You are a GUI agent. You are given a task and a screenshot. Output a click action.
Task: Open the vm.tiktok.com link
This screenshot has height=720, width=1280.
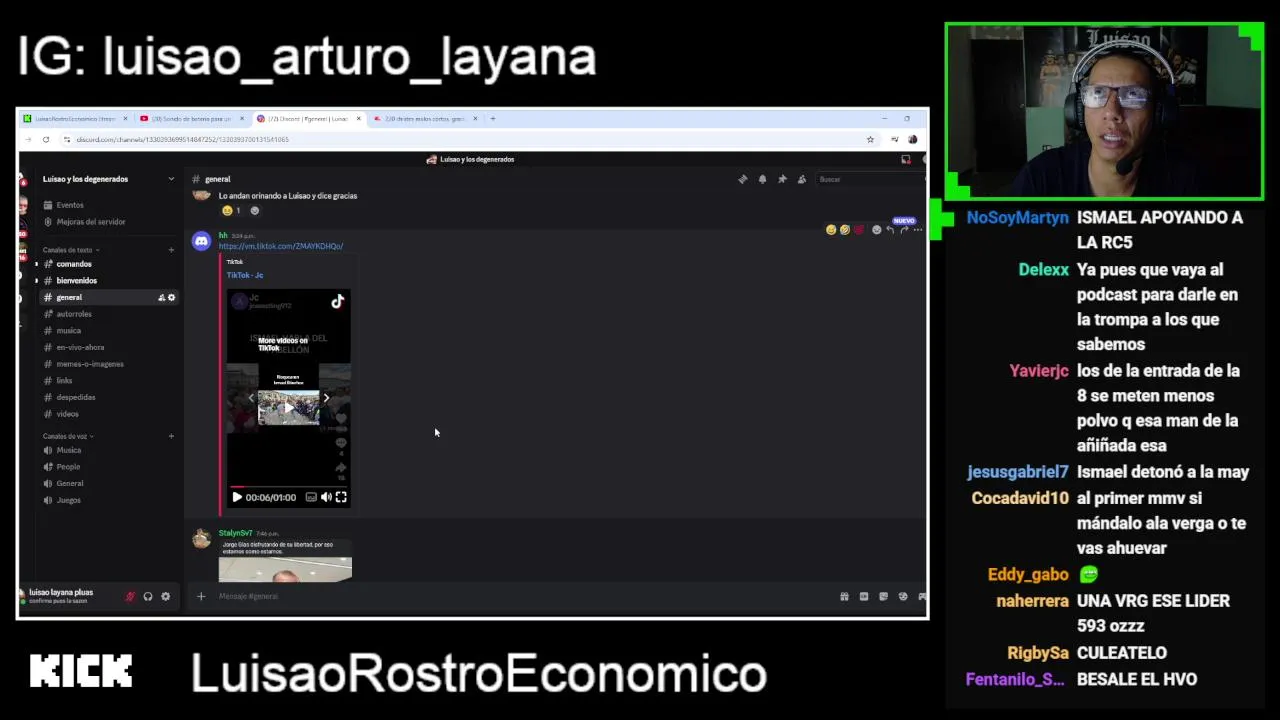pyautogui.click(x=281, y=246)
